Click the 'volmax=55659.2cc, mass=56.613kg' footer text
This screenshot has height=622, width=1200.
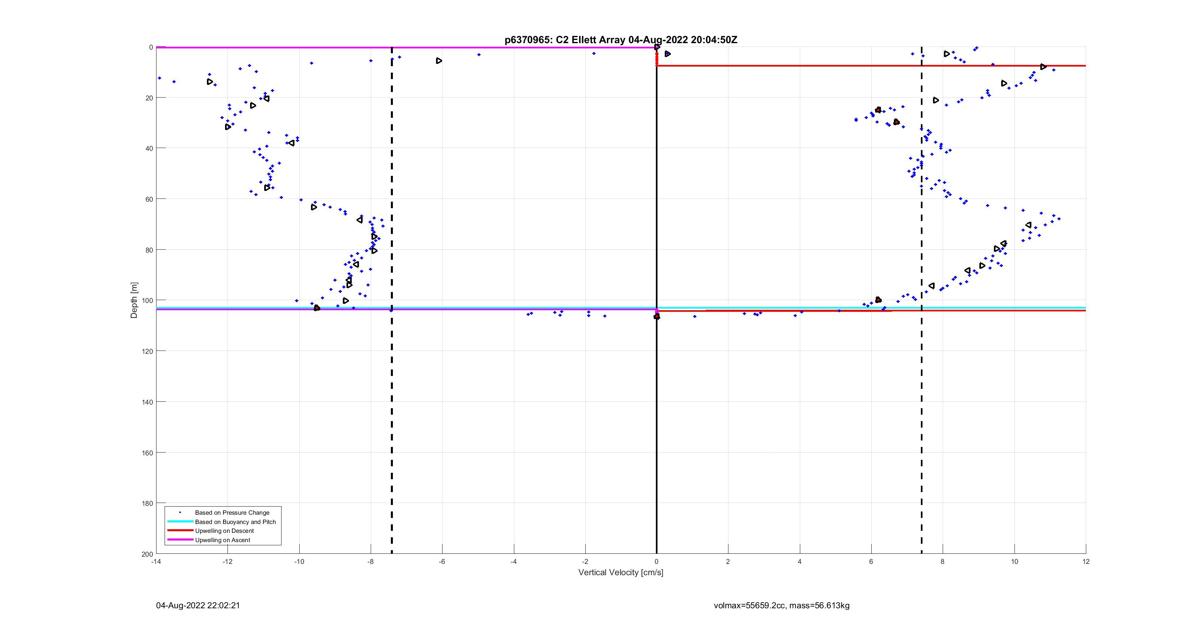tap(782, 605)
